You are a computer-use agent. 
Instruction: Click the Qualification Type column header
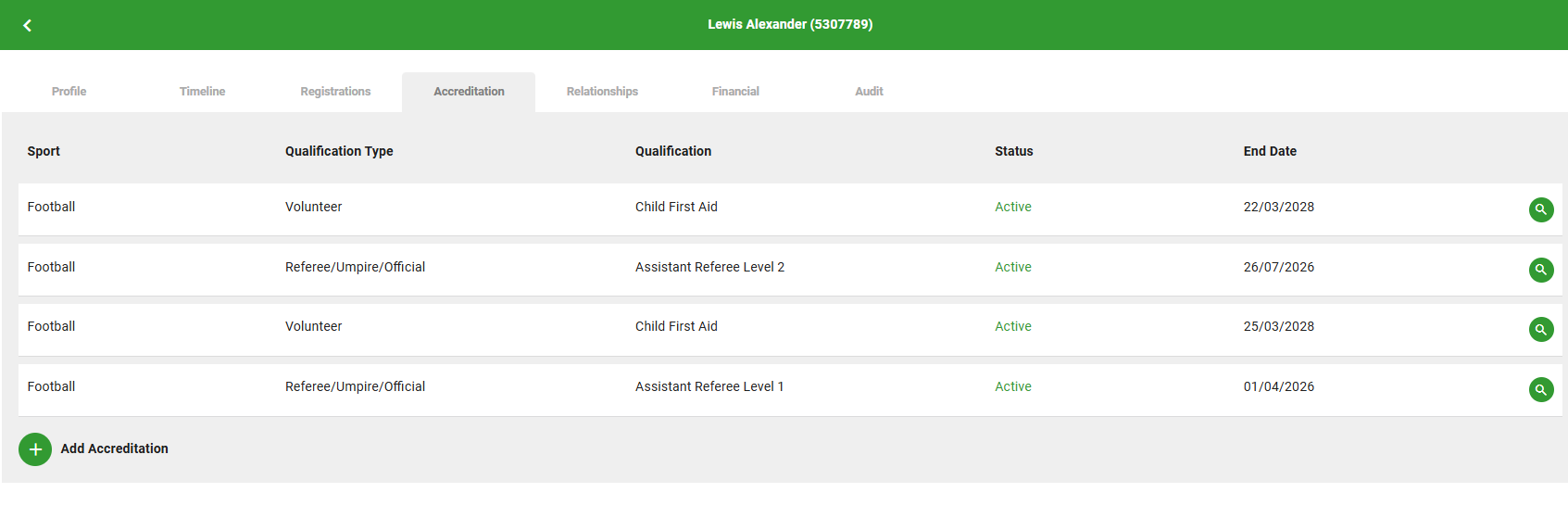[x=339, y=151]
